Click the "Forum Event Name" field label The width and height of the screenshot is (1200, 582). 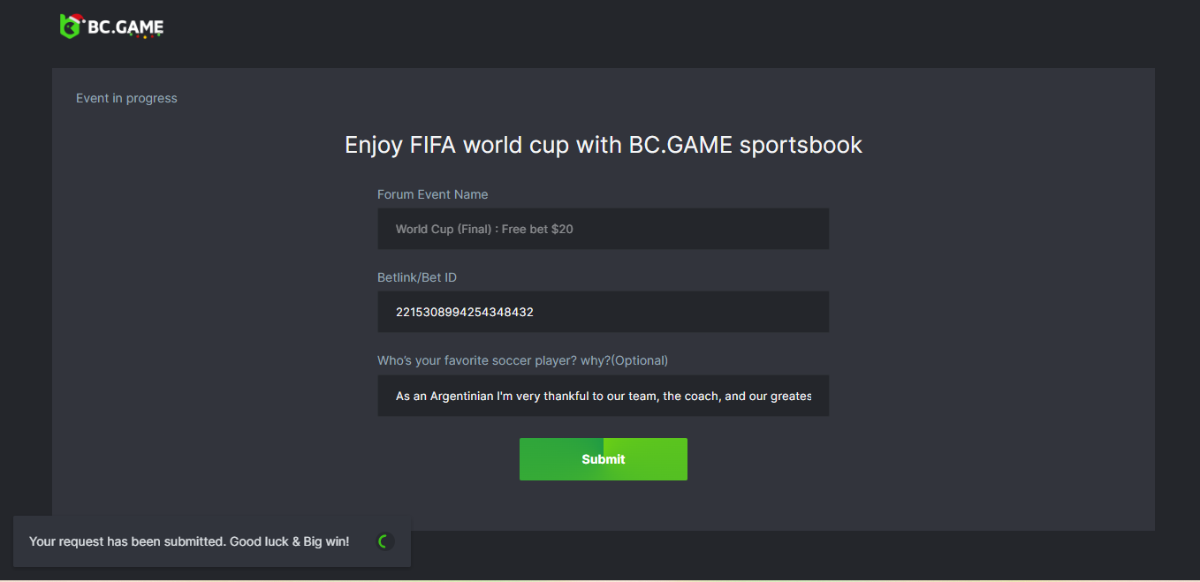tap(432, 194)
